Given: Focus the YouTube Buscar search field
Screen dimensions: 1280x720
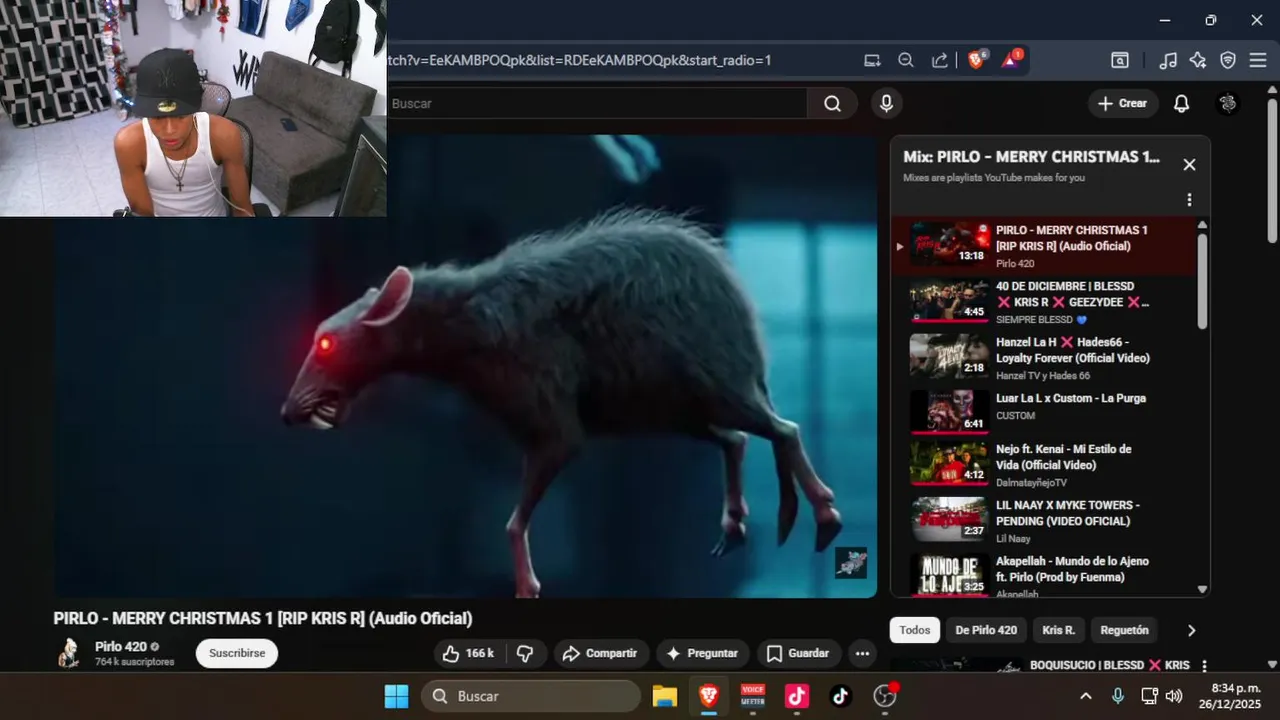Looking at the screenshot, I should coord(597,103).
